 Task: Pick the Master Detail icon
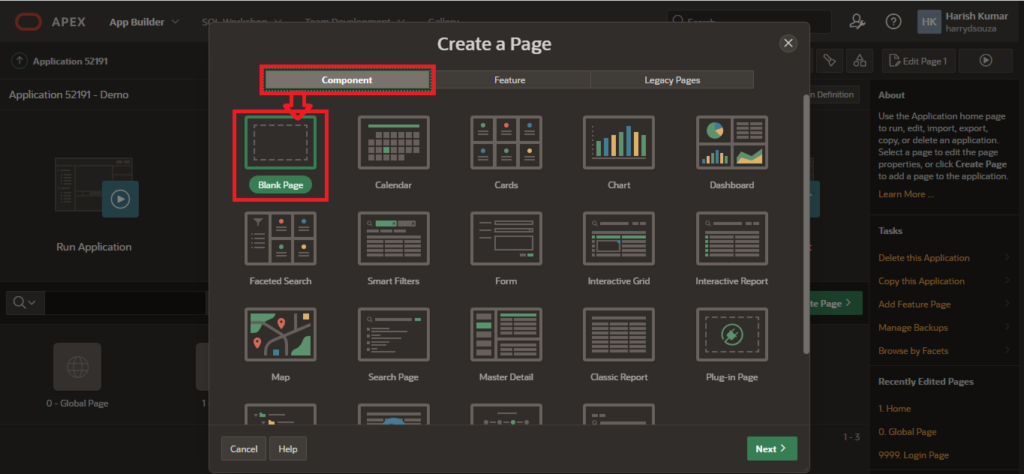(x=506, y=334)
